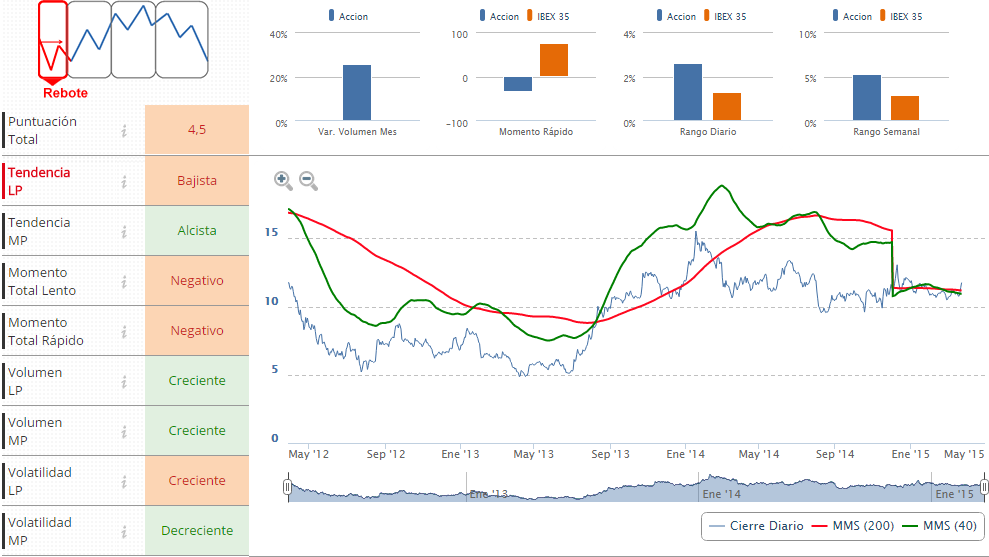Click the blue Accion bar in Rango Semanal chart
989x557 pixels.
867,98
